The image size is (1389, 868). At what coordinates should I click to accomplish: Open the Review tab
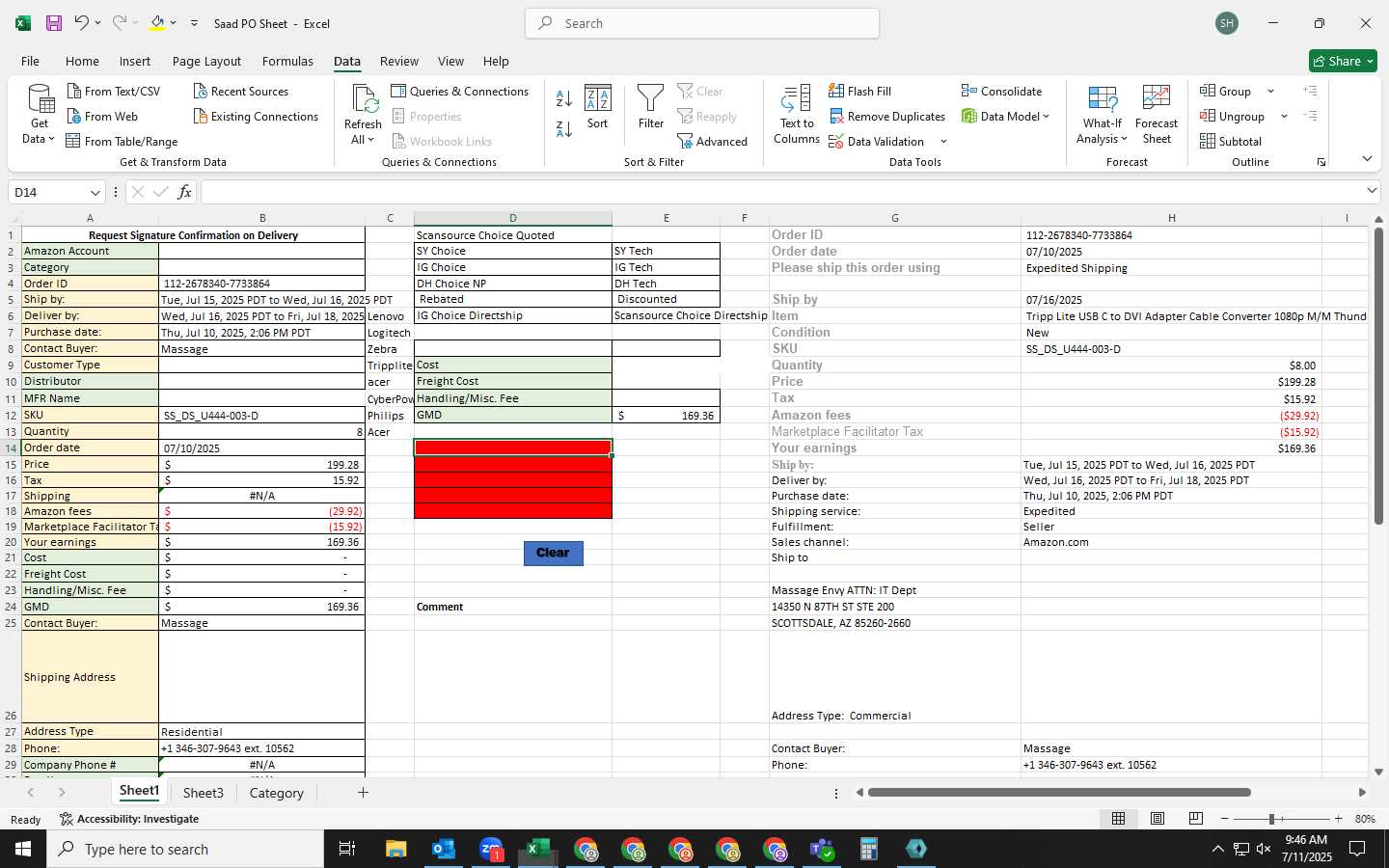coord(399,61)
